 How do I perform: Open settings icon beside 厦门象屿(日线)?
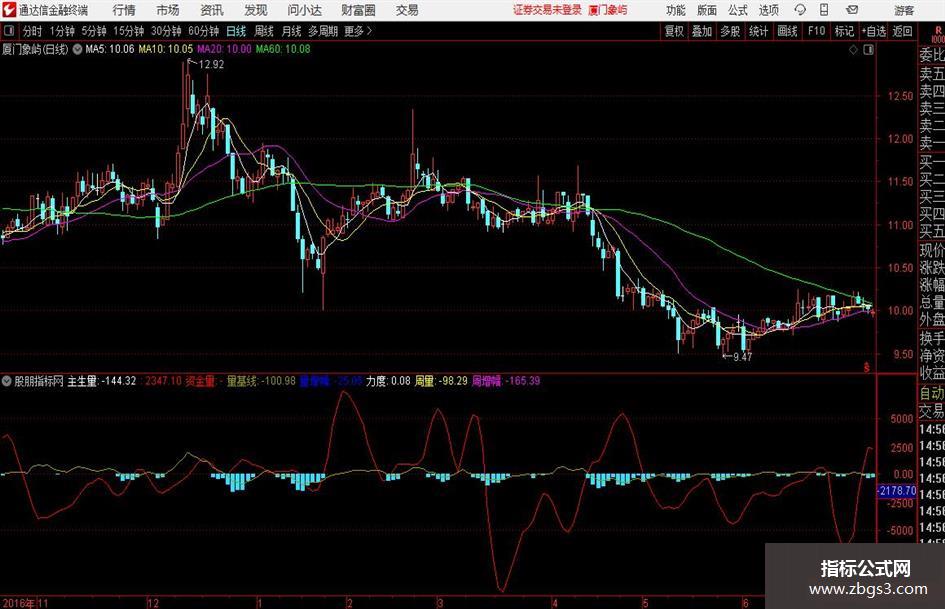point(78,49)
